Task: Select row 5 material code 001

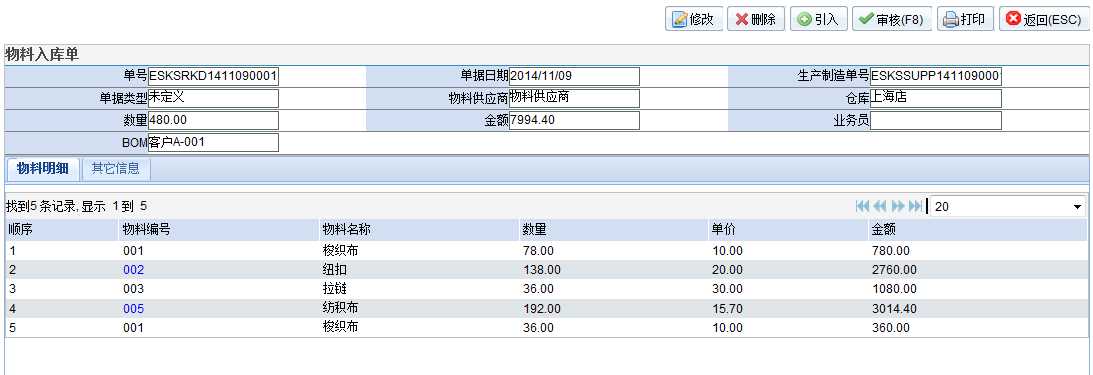Action: click(x=133, y=328)
